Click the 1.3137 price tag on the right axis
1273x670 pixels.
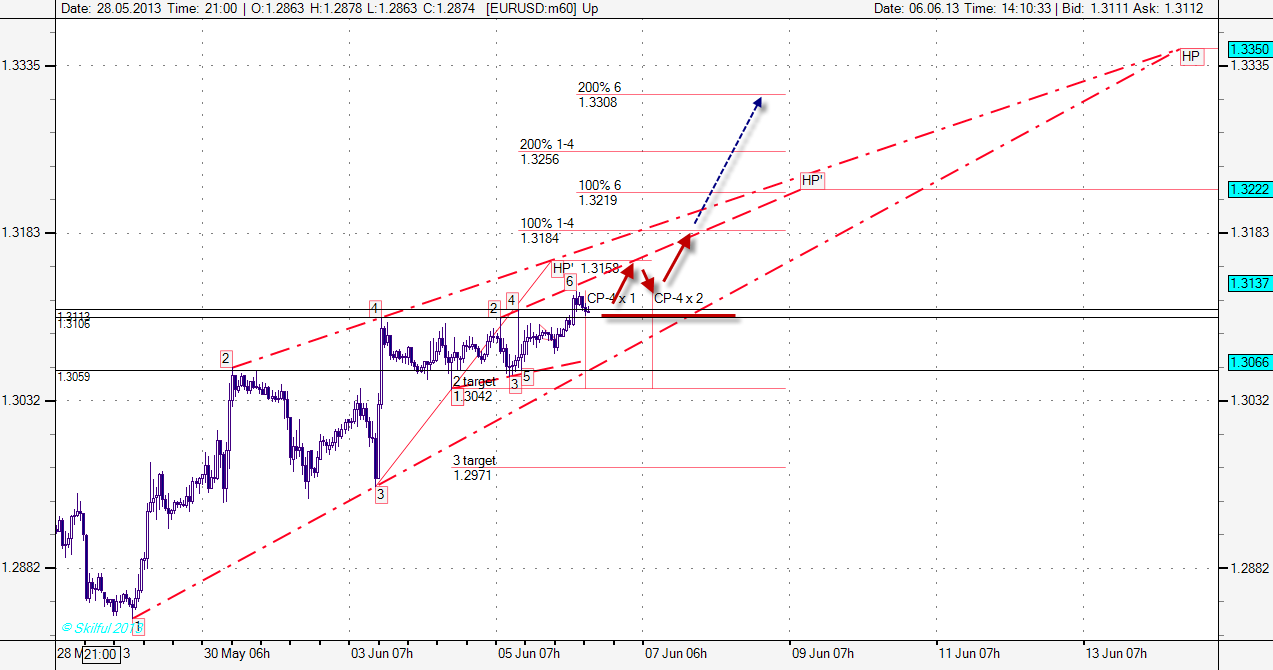[x=1249, y=283]
